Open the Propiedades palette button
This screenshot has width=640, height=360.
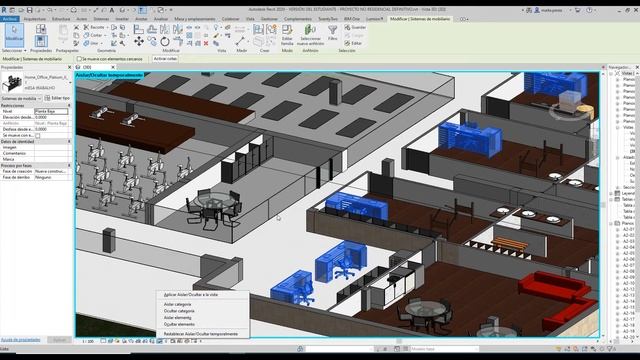[x=40, y=41]
